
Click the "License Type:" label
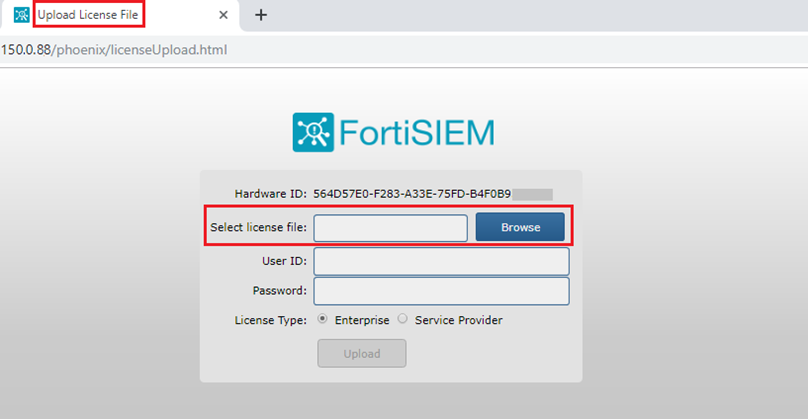coord(269,321)
